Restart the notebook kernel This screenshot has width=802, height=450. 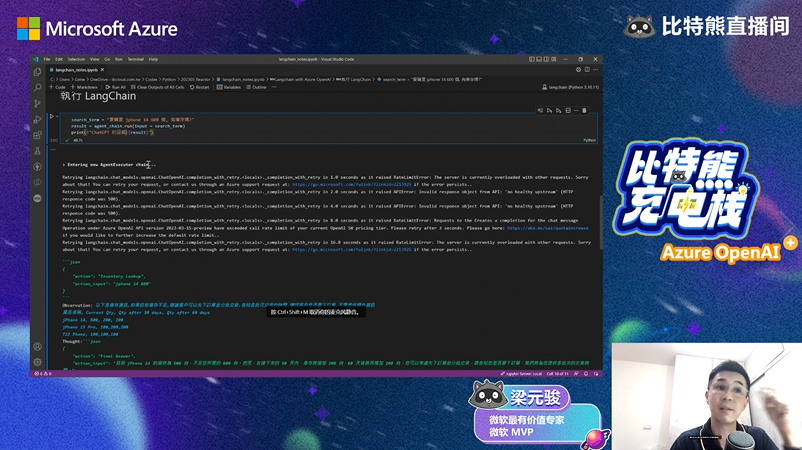[x=199, y=87]
